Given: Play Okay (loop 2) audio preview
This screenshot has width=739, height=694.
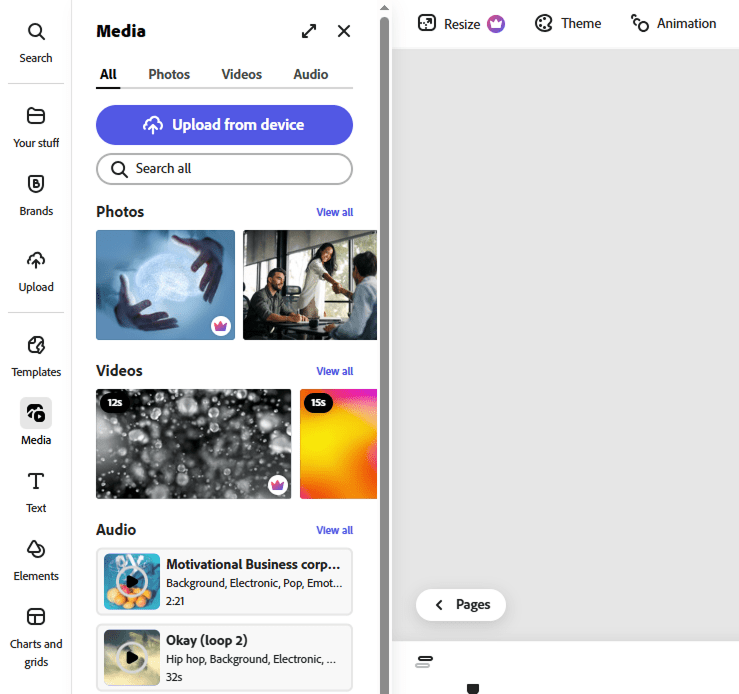Looking at the screenshot, I should pos(132,657).
